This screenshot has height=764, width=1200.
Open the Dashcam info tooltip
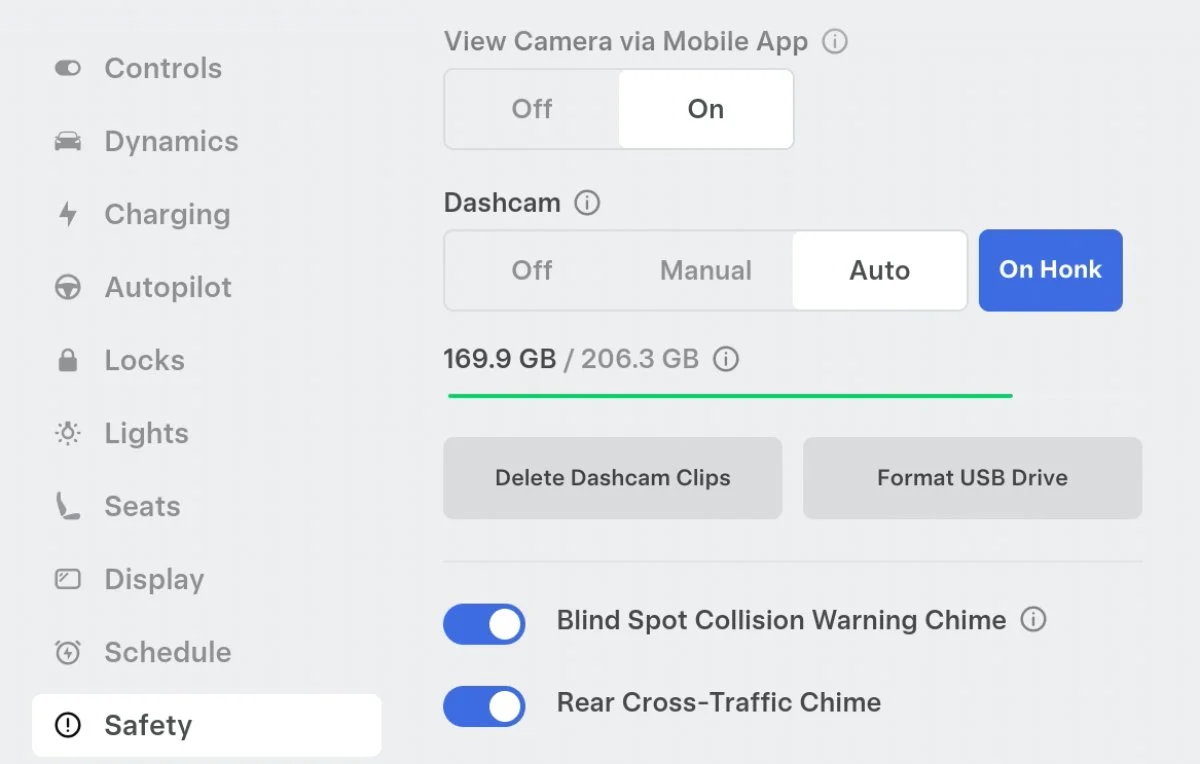tap(589, 202)
